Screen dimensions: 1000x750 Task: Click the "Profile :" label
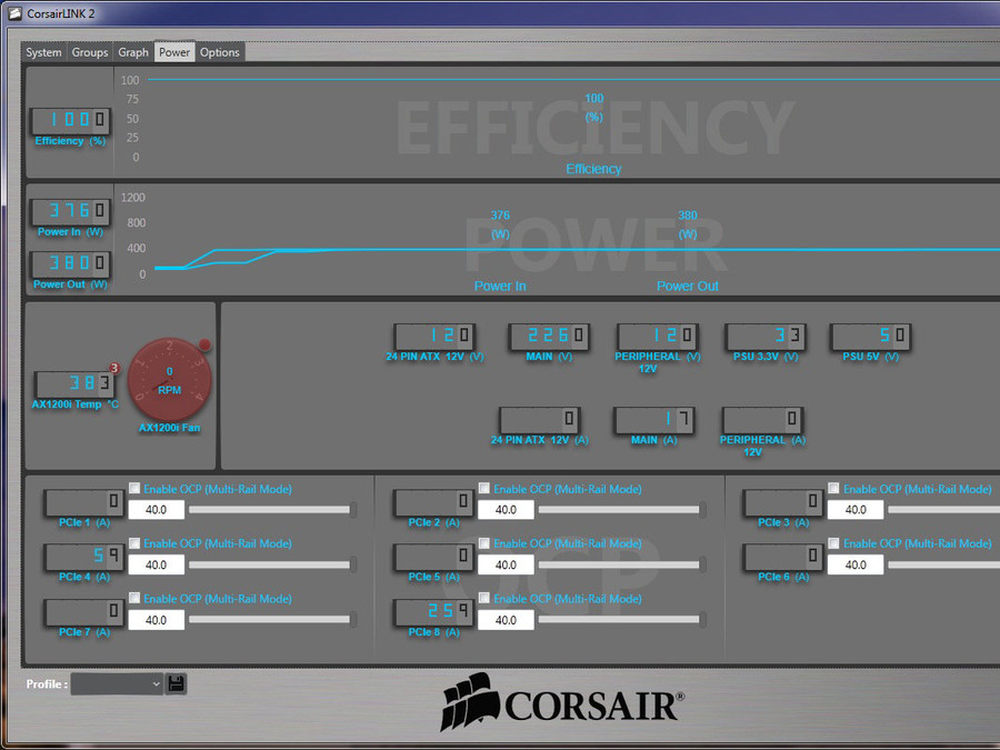47,684
